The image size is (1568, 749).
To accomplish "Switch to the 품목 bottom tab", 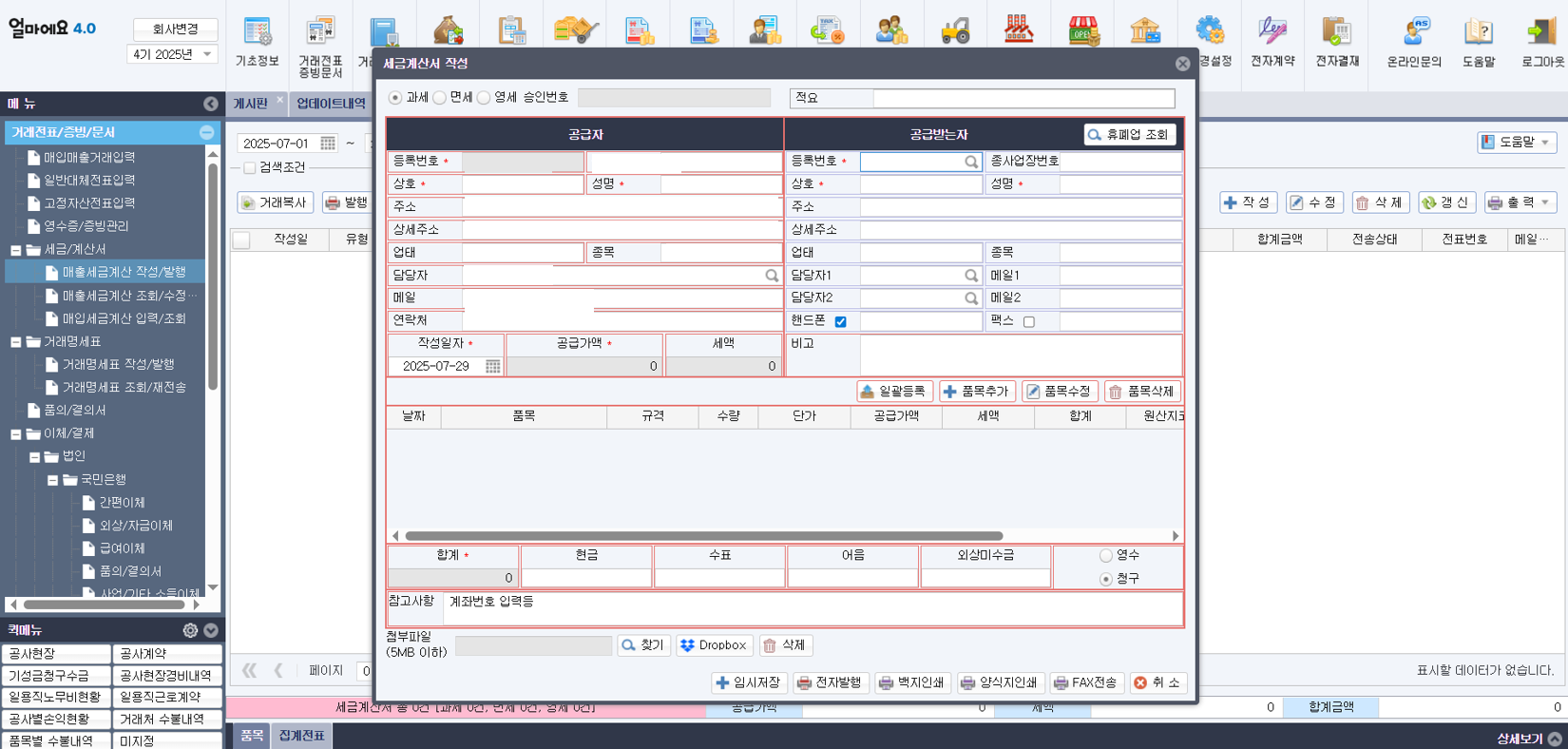I will click(x=252, y=736).
